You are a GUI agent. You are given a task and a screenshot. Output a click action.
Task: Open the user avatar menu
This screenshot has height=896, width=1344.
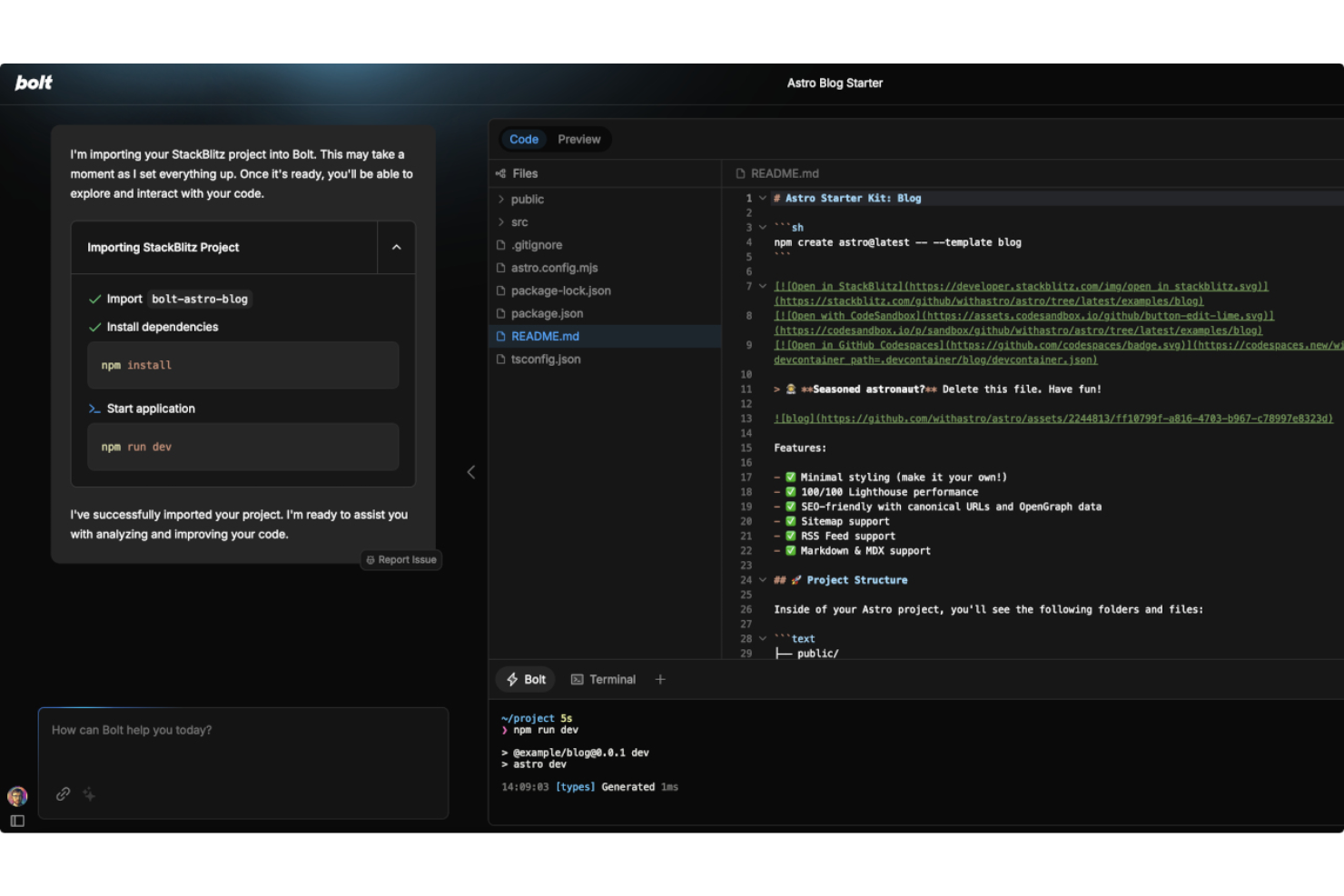pos(17,796)
